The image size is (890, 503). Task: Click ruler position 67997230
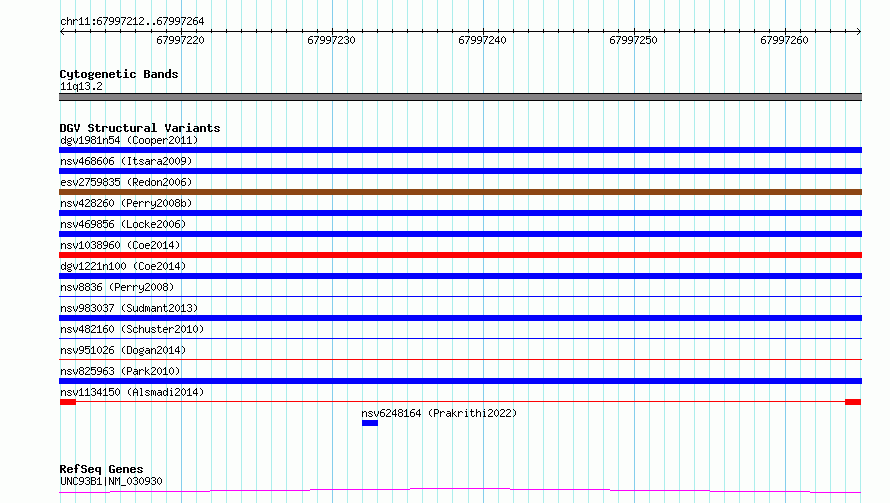[x=331, y=40]
